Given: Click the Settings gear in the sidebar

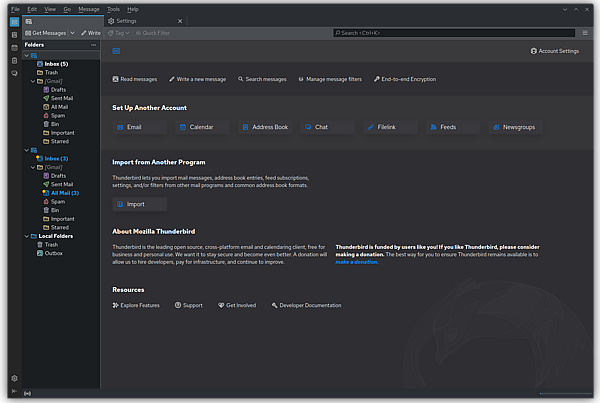Looking at the screenshot, I should [x=14, y=378].
